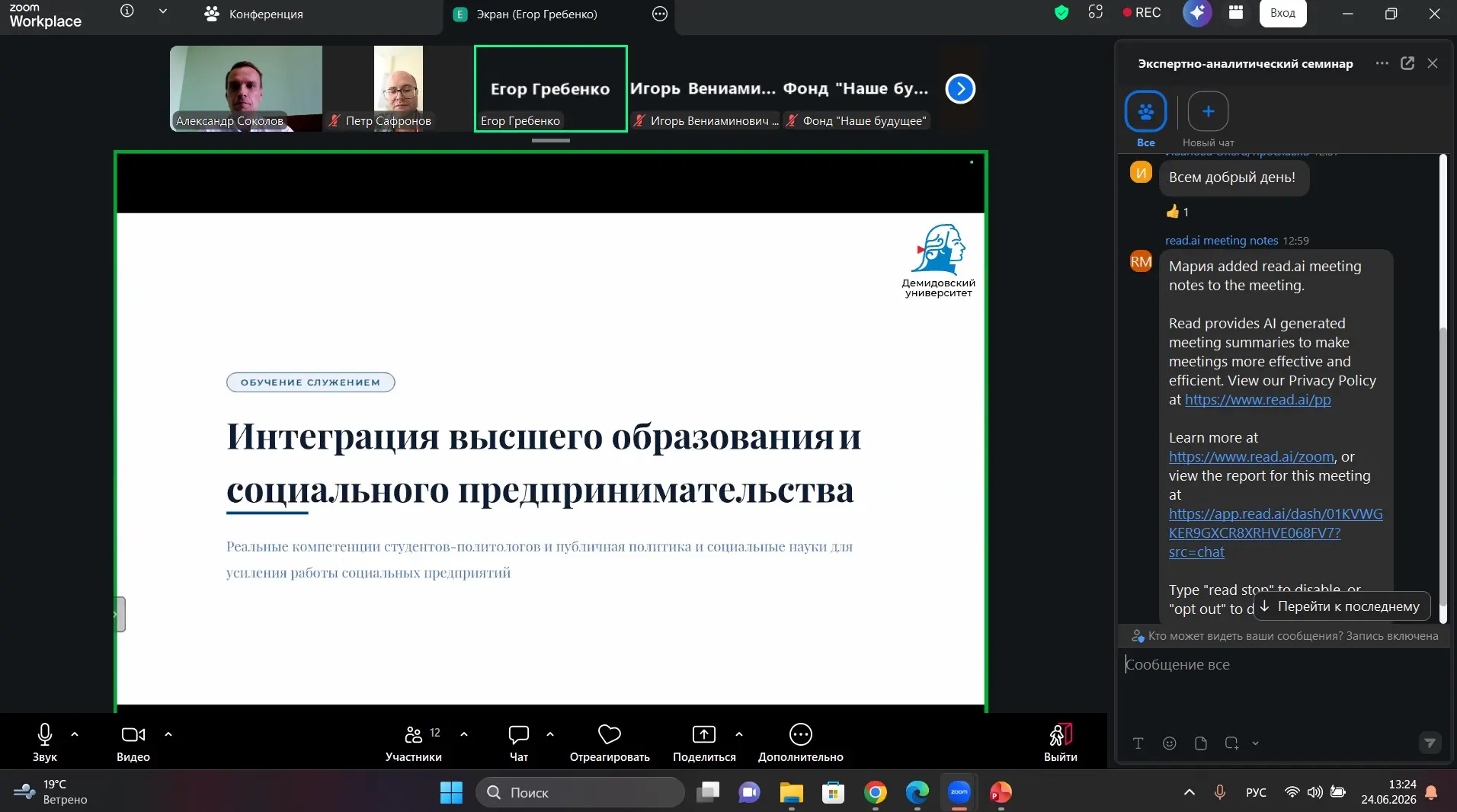Select Егор Гребенко participant tile
Screen dimensions: 1457x812
click(x=550, y=88)
